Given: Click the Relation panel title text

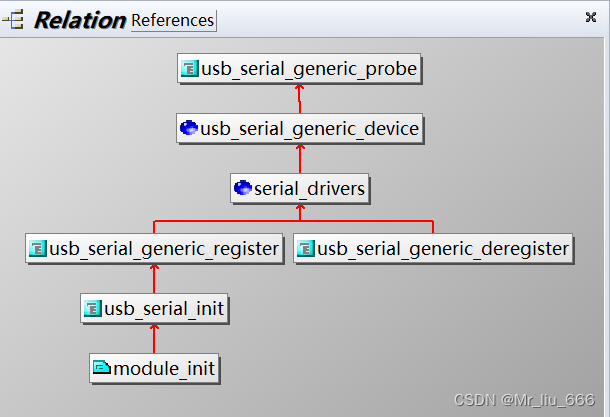Looking at the screenshot, I should (80, 20).
